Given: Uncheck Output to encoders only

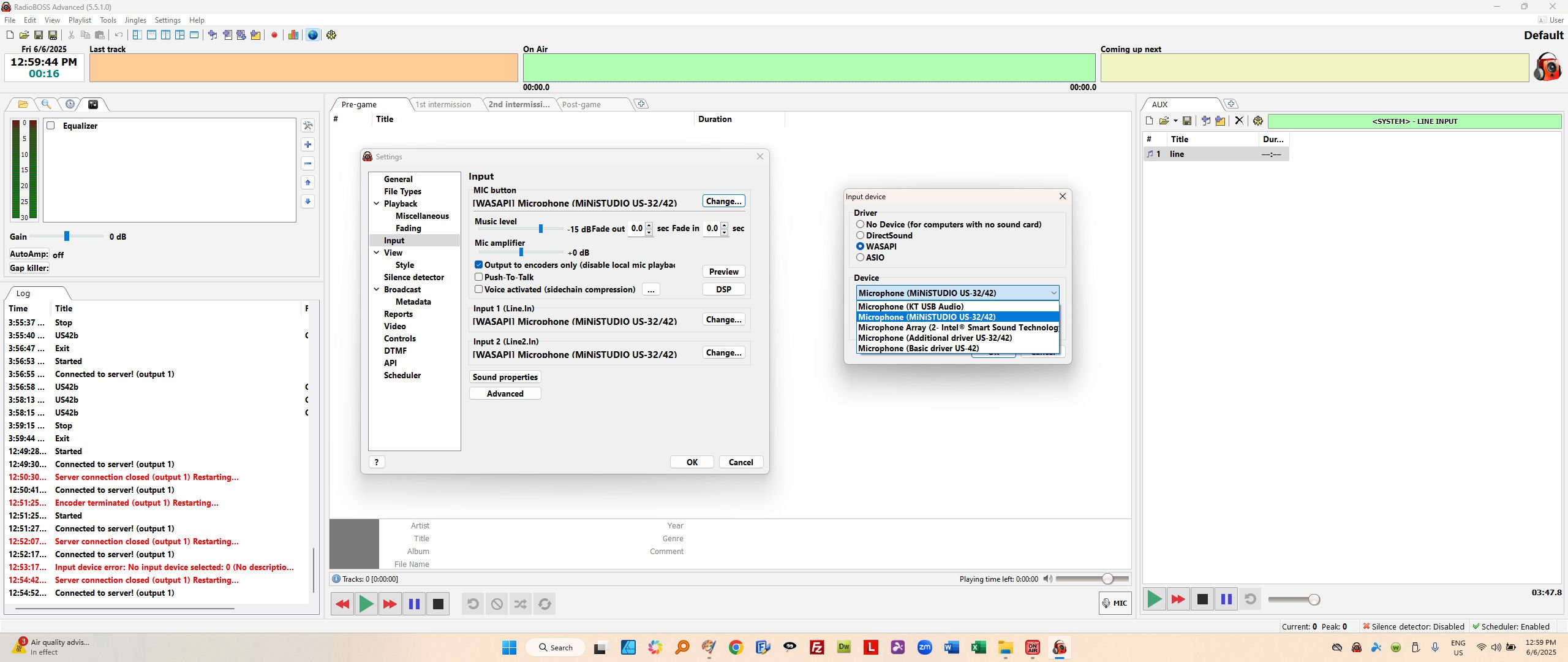Looking at the screenshot, I should 479,265.
